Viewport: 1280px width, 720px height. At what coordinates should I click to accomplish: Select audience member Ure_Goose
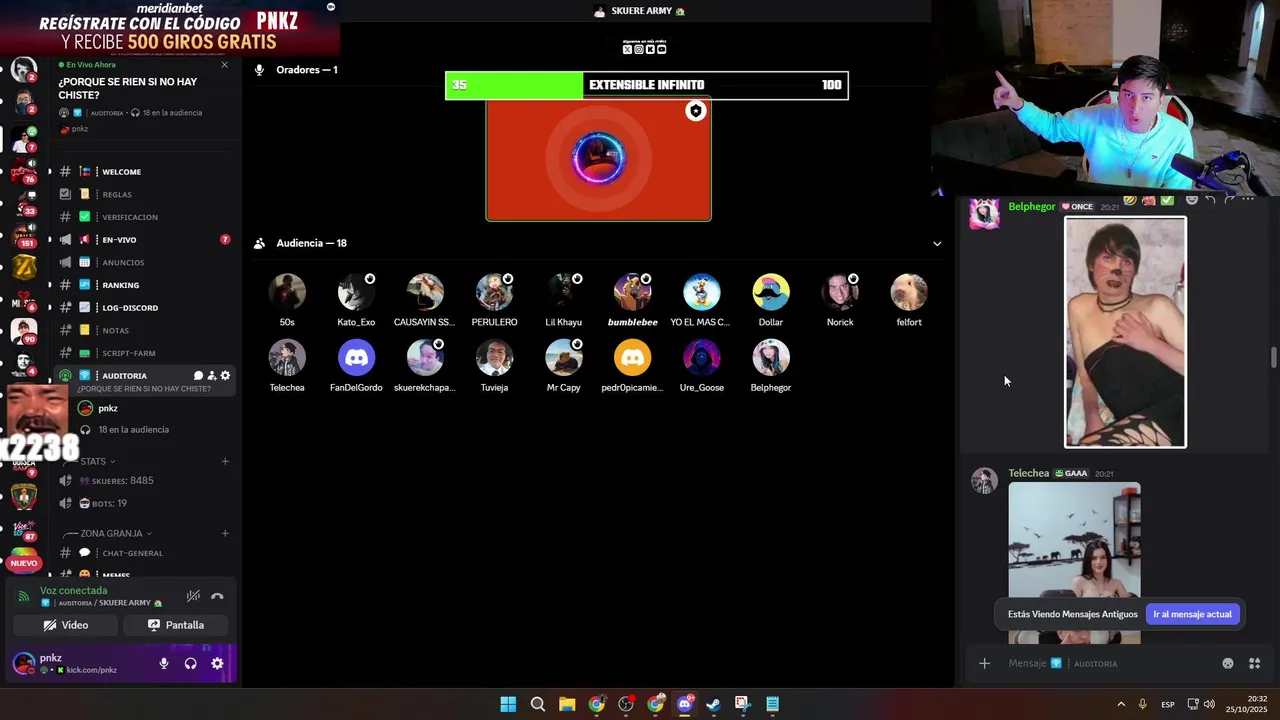pos(701,366)
